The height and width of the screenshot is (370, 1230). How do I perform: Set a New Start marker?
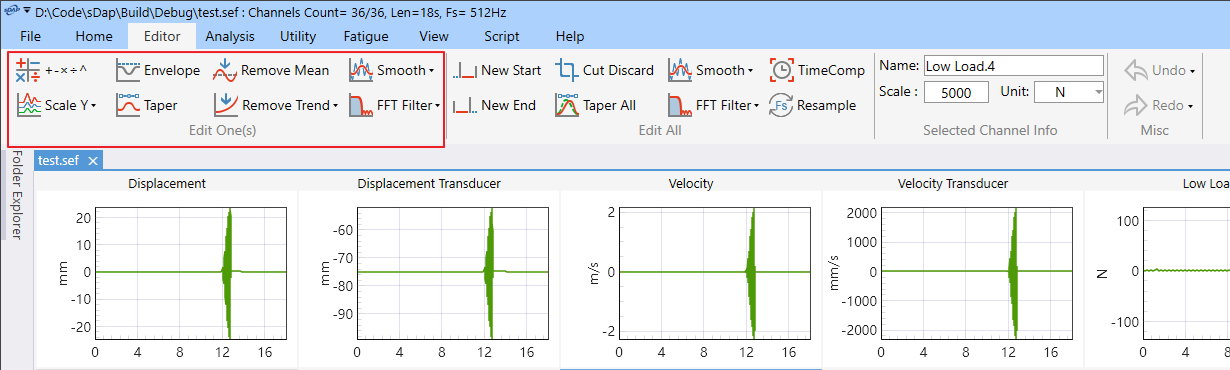pyautogui.click(x=497, y=70)
